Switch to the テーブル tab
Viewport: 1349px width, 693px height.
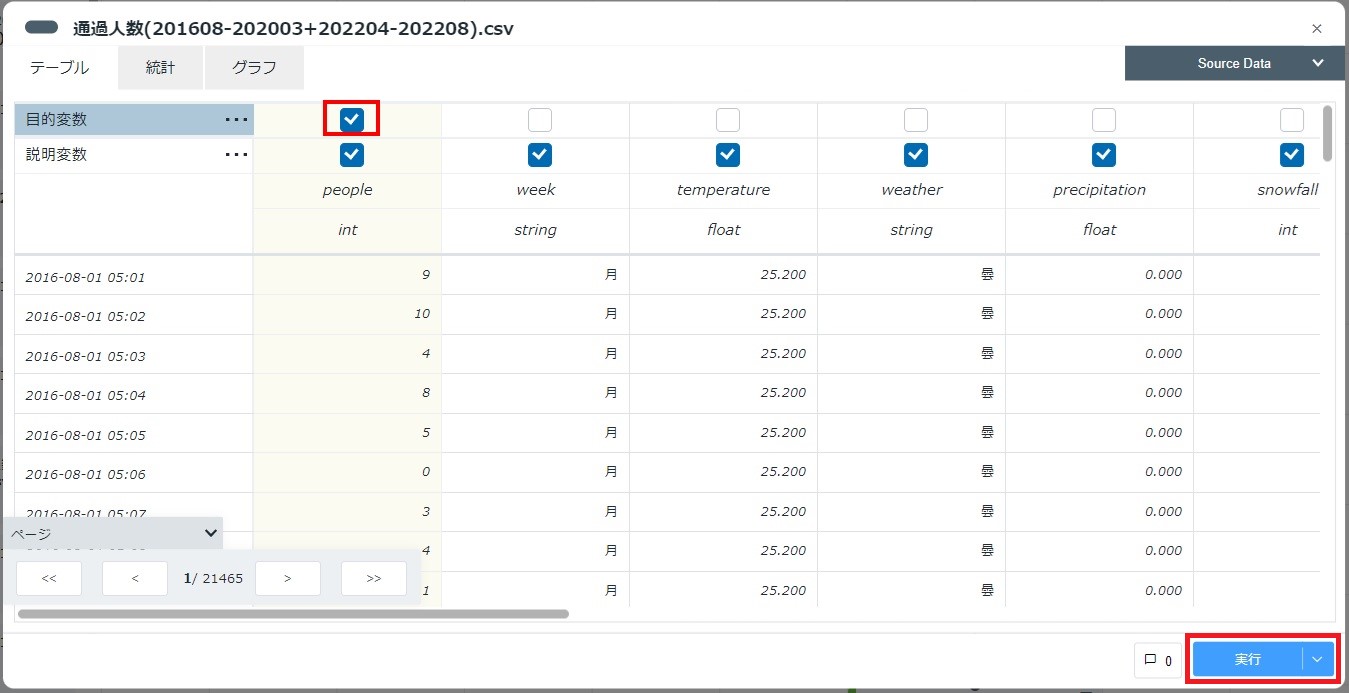click(x=59, y=68)
